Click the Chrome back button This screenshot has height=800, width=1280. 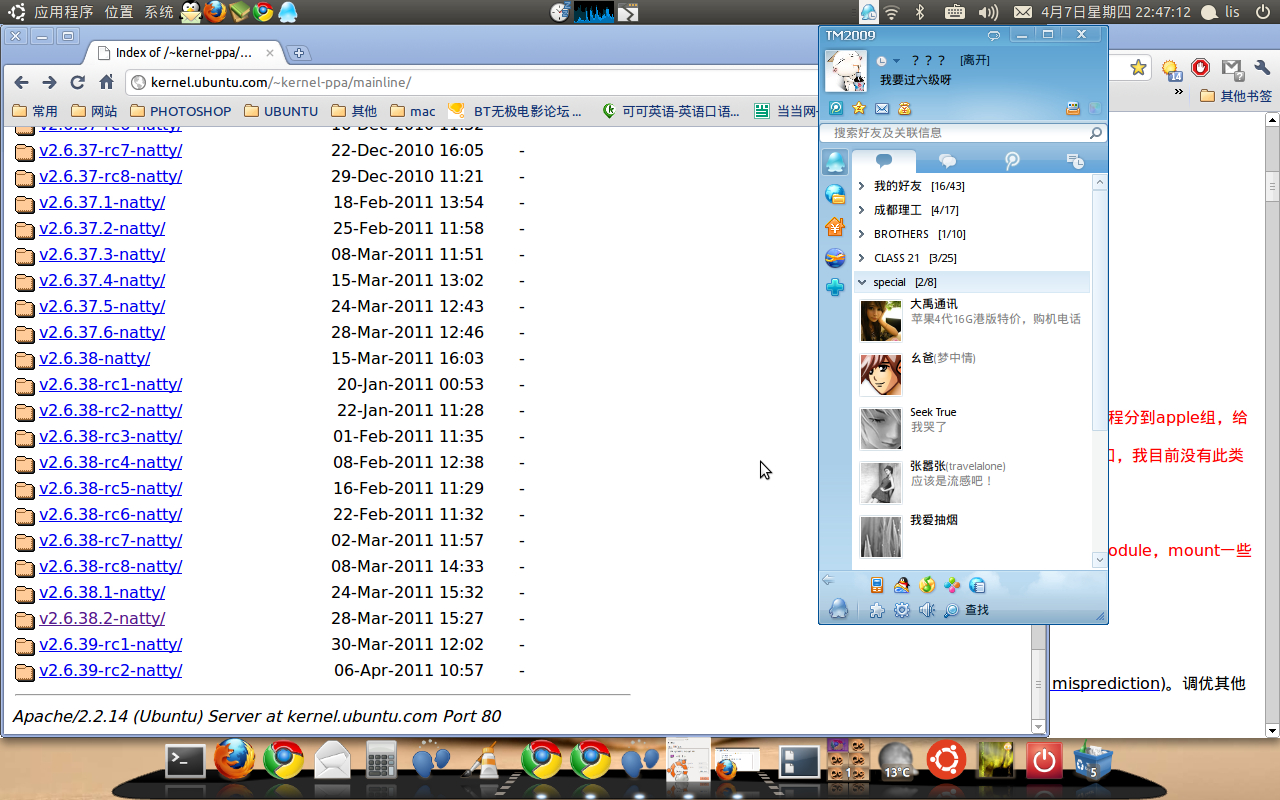tap(21, 82)
